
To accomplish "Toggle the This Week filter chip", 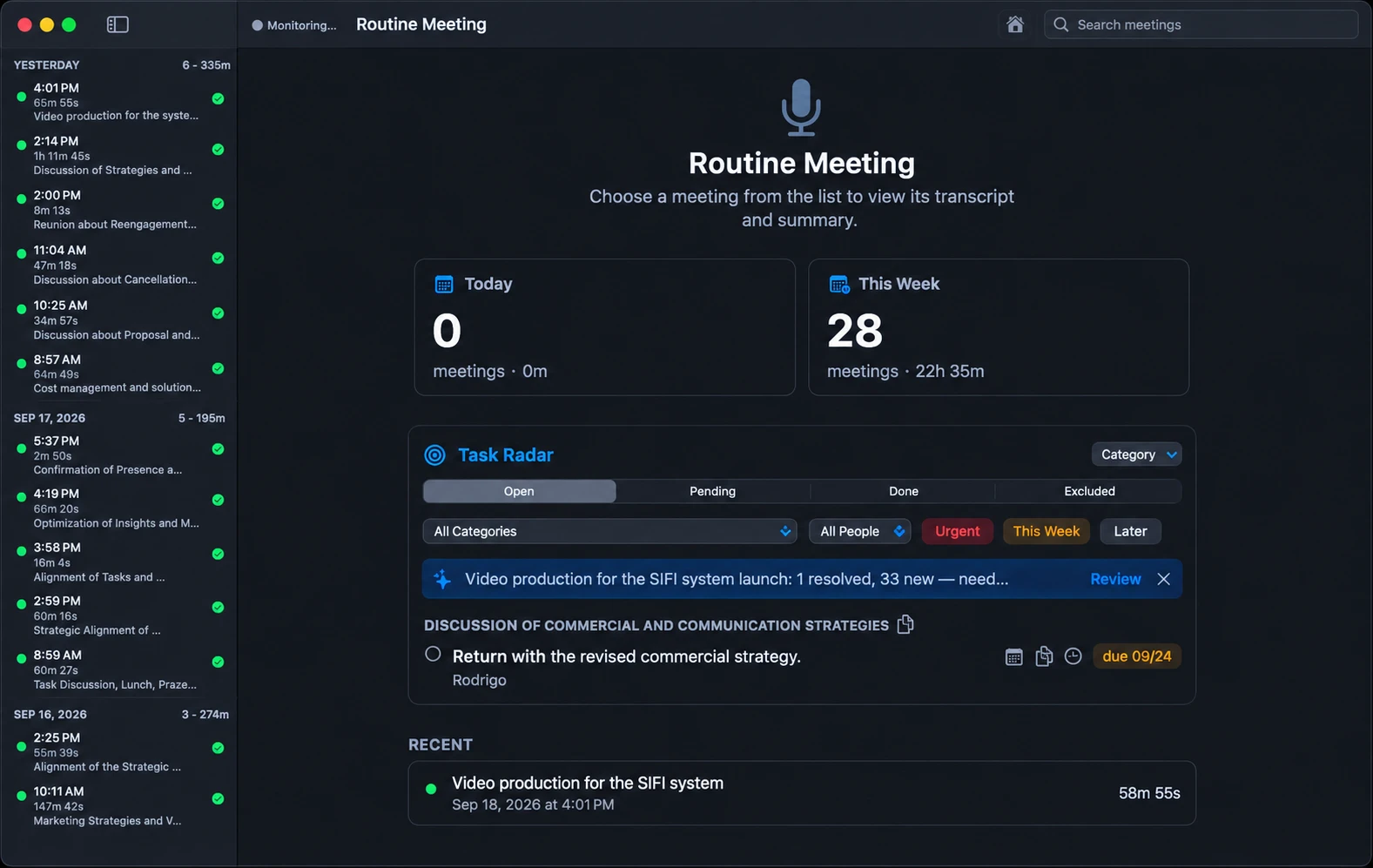I will (1046, 531).
